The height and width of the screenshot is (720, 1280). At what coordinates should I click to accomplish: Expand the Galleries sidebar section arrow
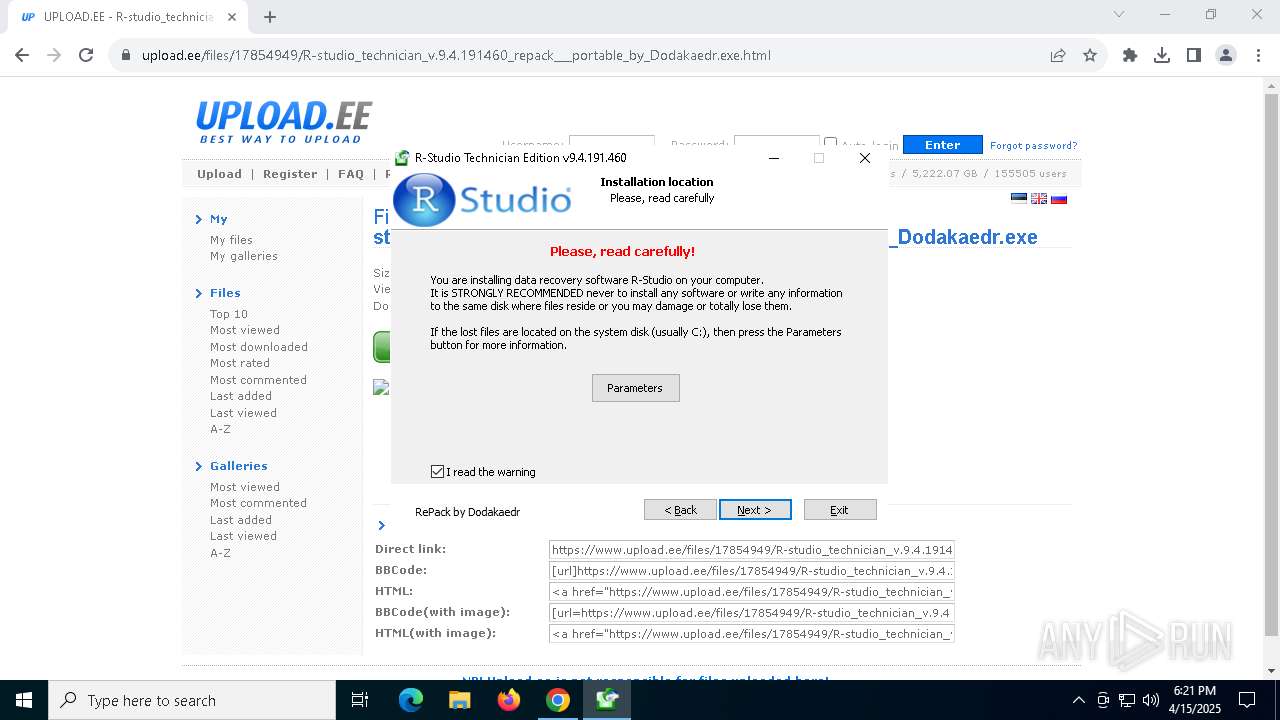(x=199, y=466)
